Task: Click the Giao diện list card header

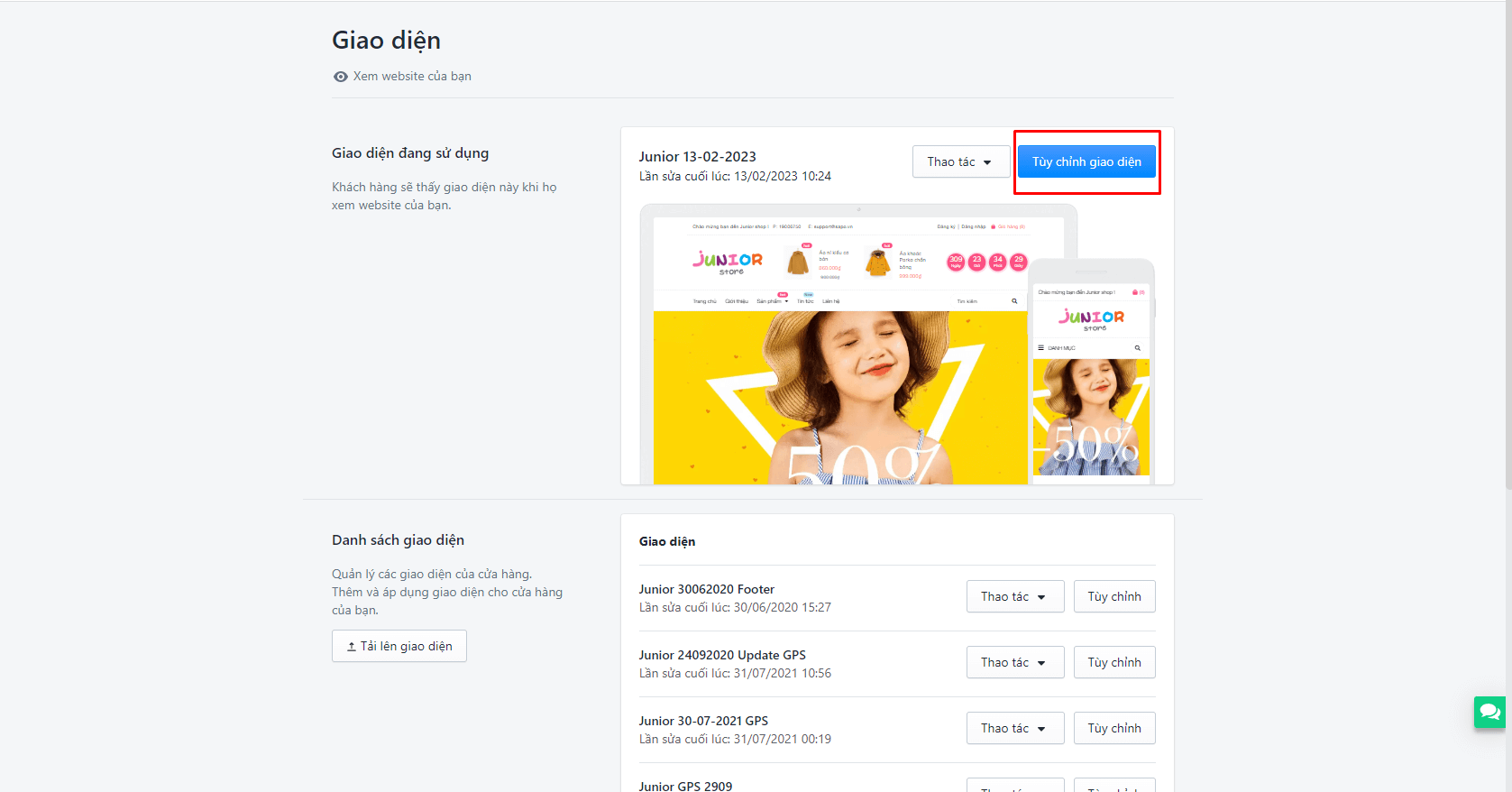Action: click(x=667, y=542)
